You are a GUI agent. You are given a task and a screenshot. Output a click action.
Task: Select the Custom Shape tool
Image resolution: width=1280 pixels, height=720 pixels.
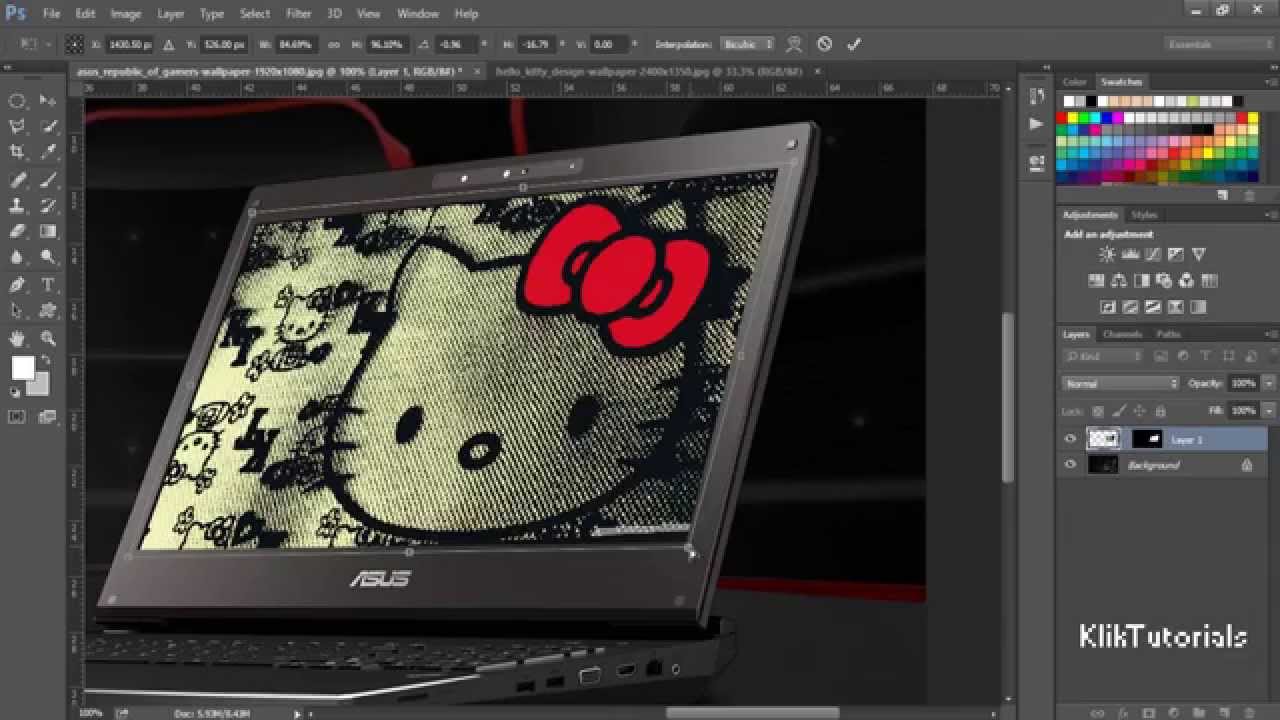tap(48, 311)
